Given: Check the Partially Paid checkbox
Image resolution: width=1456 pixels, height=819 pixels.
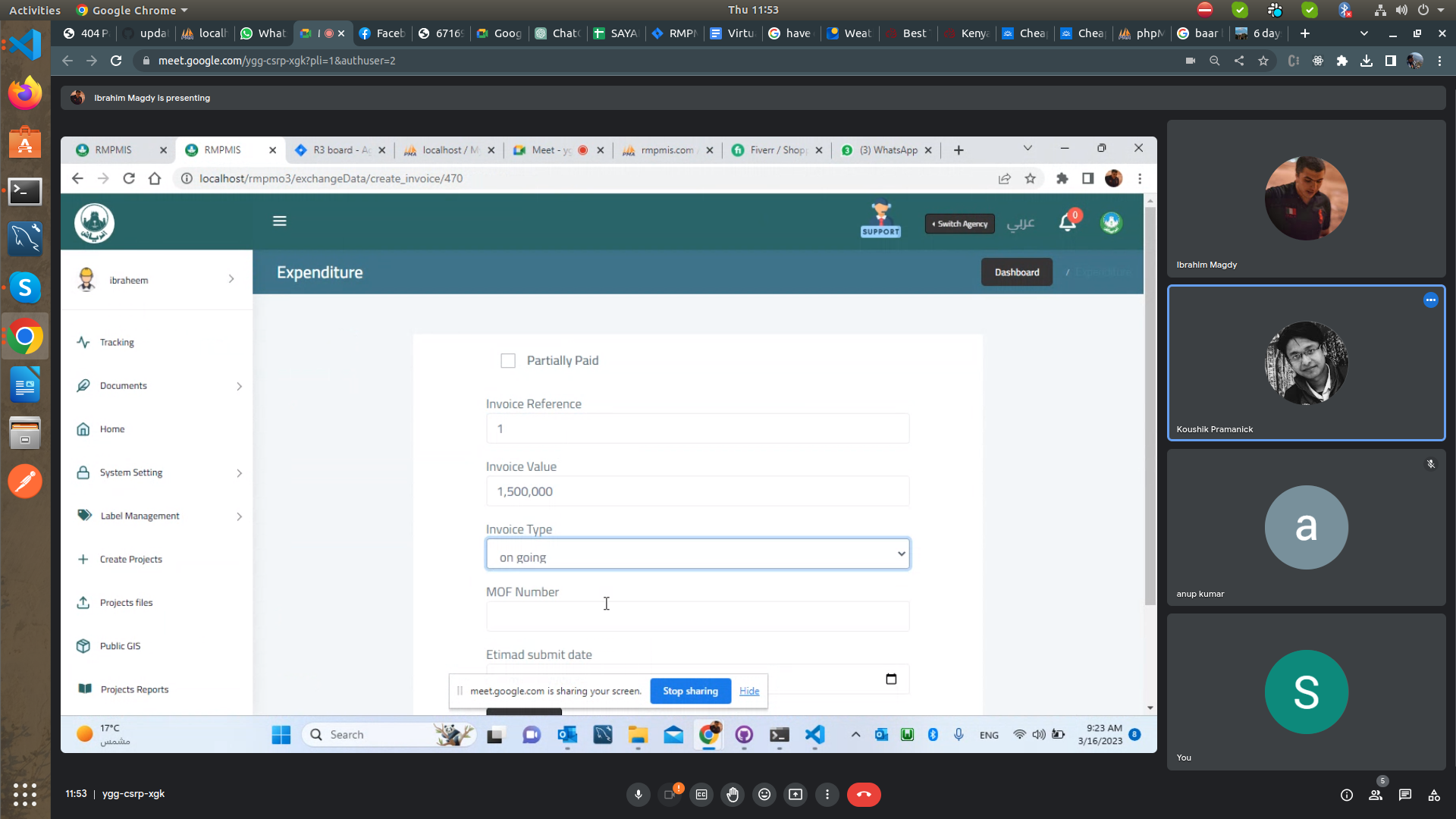Looking at the screenshot, I should tap(508, 361).
